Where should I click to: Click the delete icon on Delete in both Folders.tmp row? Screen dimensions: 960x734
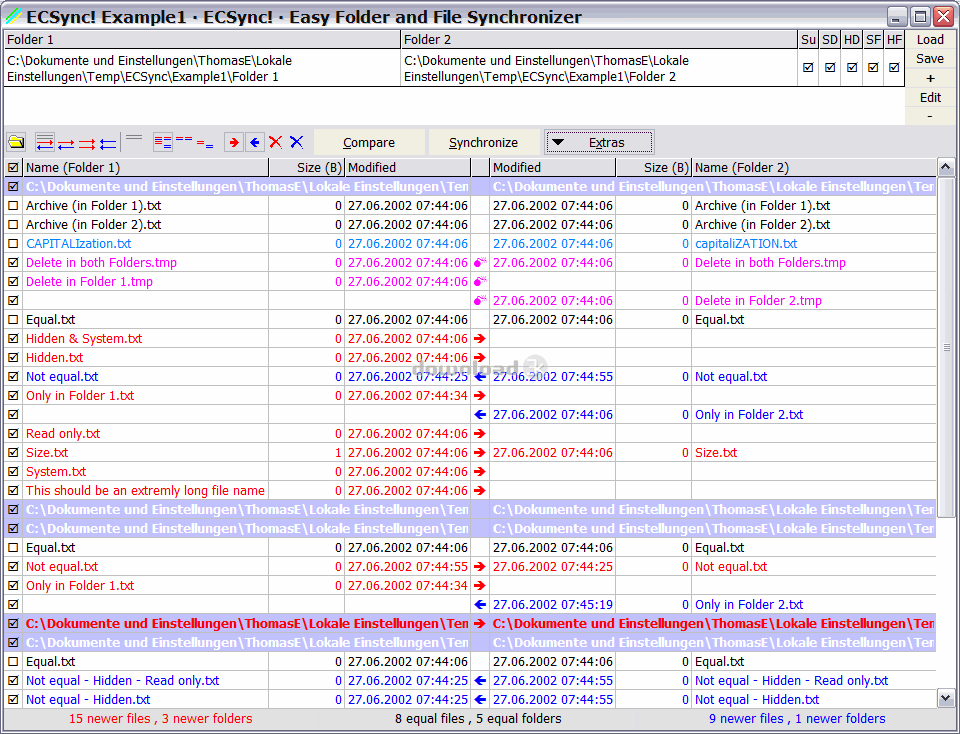tap(480, 263)
